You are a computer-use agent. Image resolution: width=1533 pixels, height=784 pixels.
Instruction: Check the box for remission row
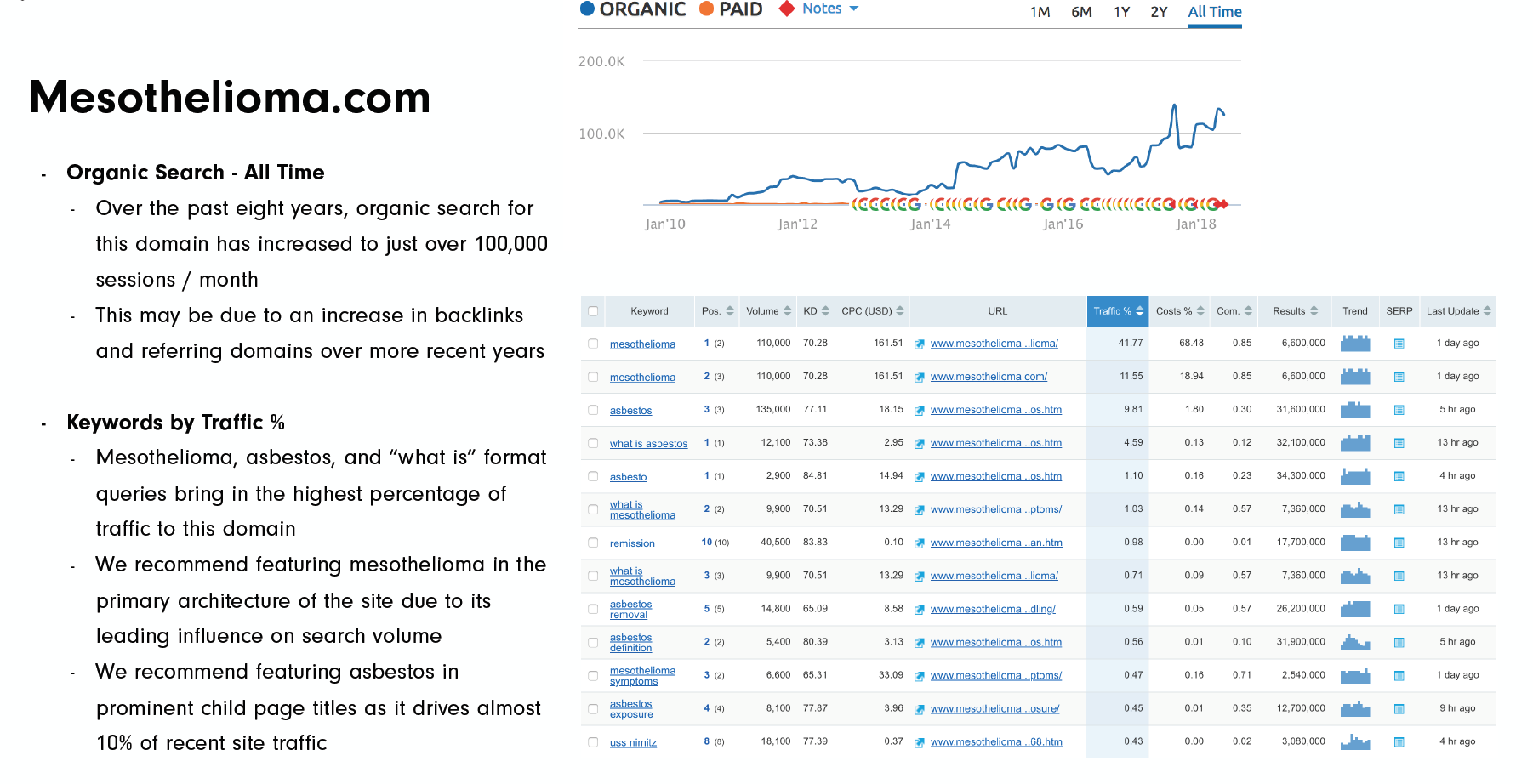point(593,543)
